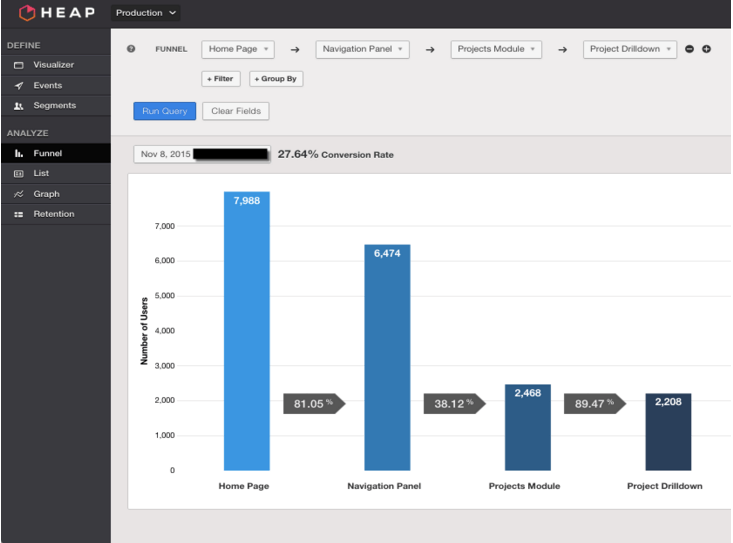The image size is (733, 543).
Task: Click the Clear Fields button
Action: (x=236, y=111)
